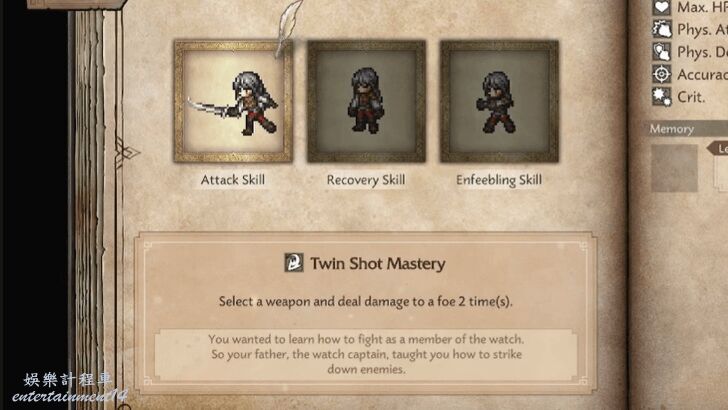Click the Max. HP heart icon
This screenshot has height=410, width=728.
tap(662, 7)
